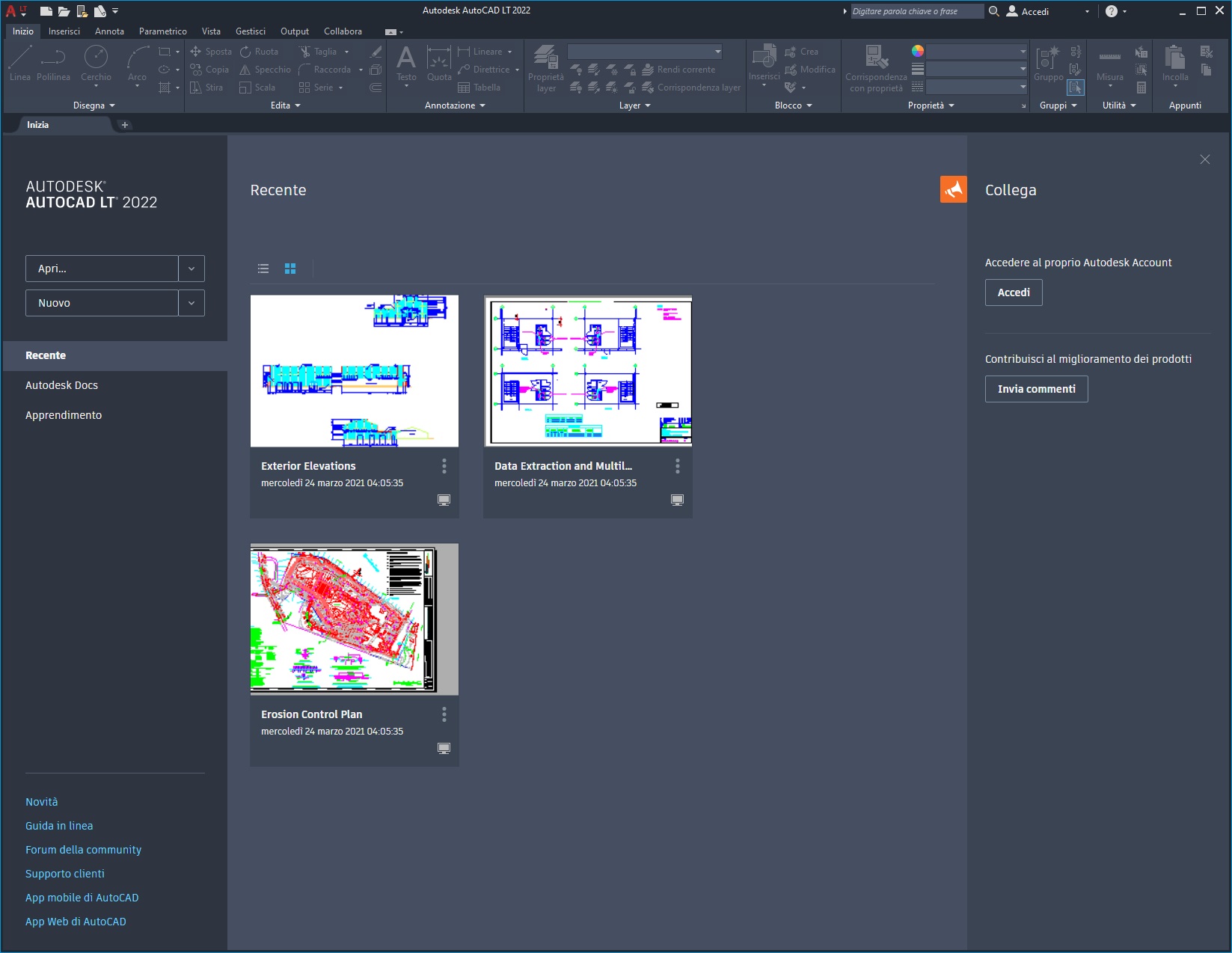Screen dimensions: 1232x953
Task: Open the Guida in linea link
Action: point(59,826)
